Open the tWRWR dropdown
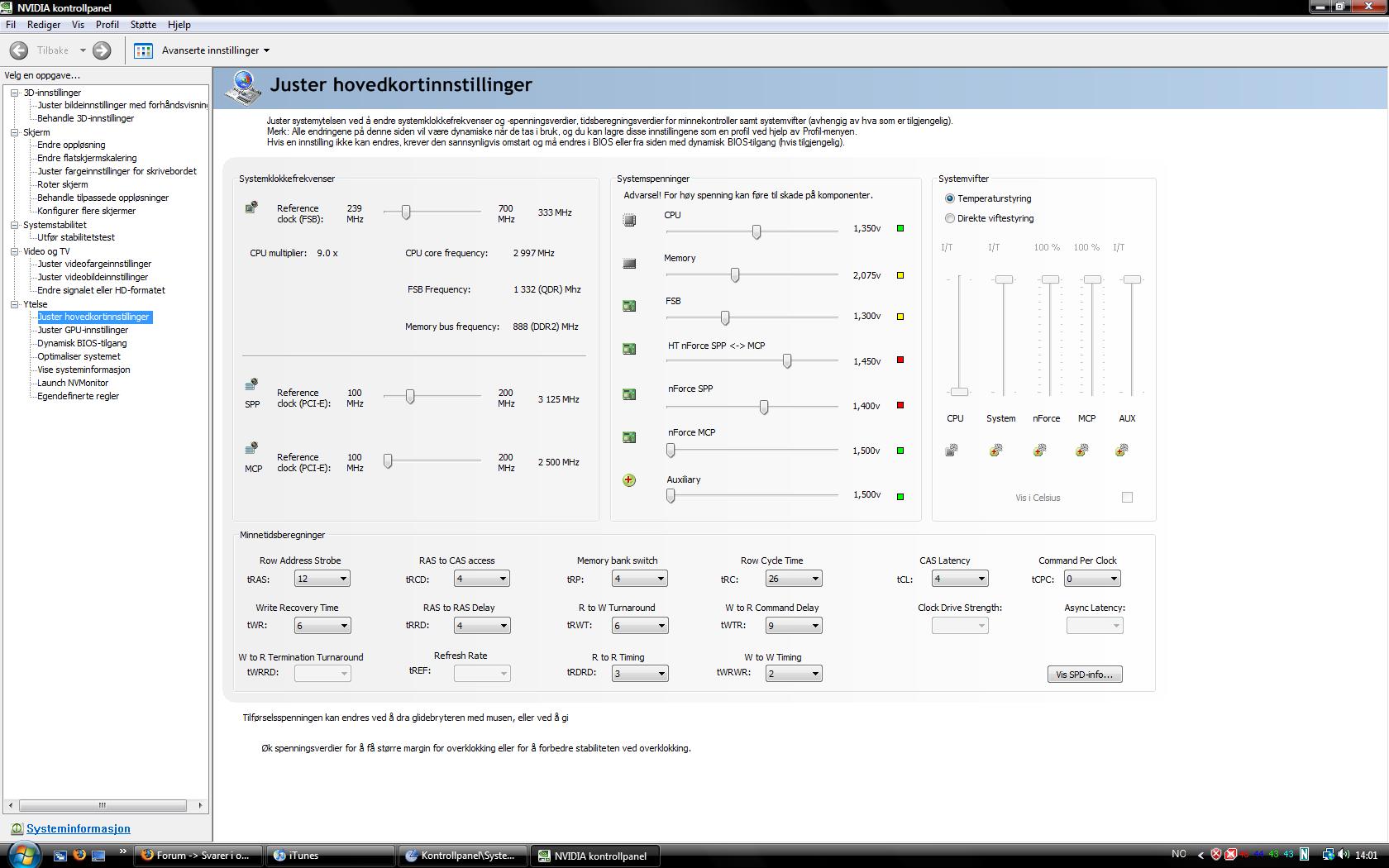1389x868 pixels. pos(794,673)
